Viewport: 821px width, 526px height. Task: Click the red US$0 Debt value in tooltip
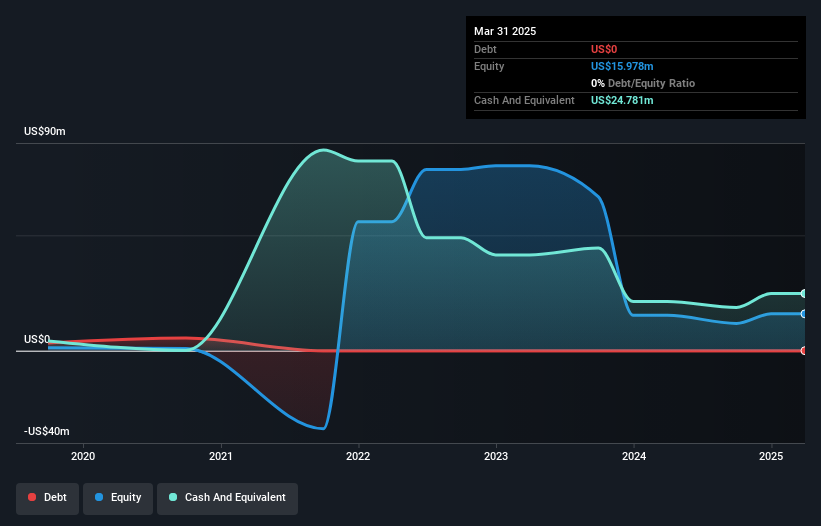click(604, 49)
